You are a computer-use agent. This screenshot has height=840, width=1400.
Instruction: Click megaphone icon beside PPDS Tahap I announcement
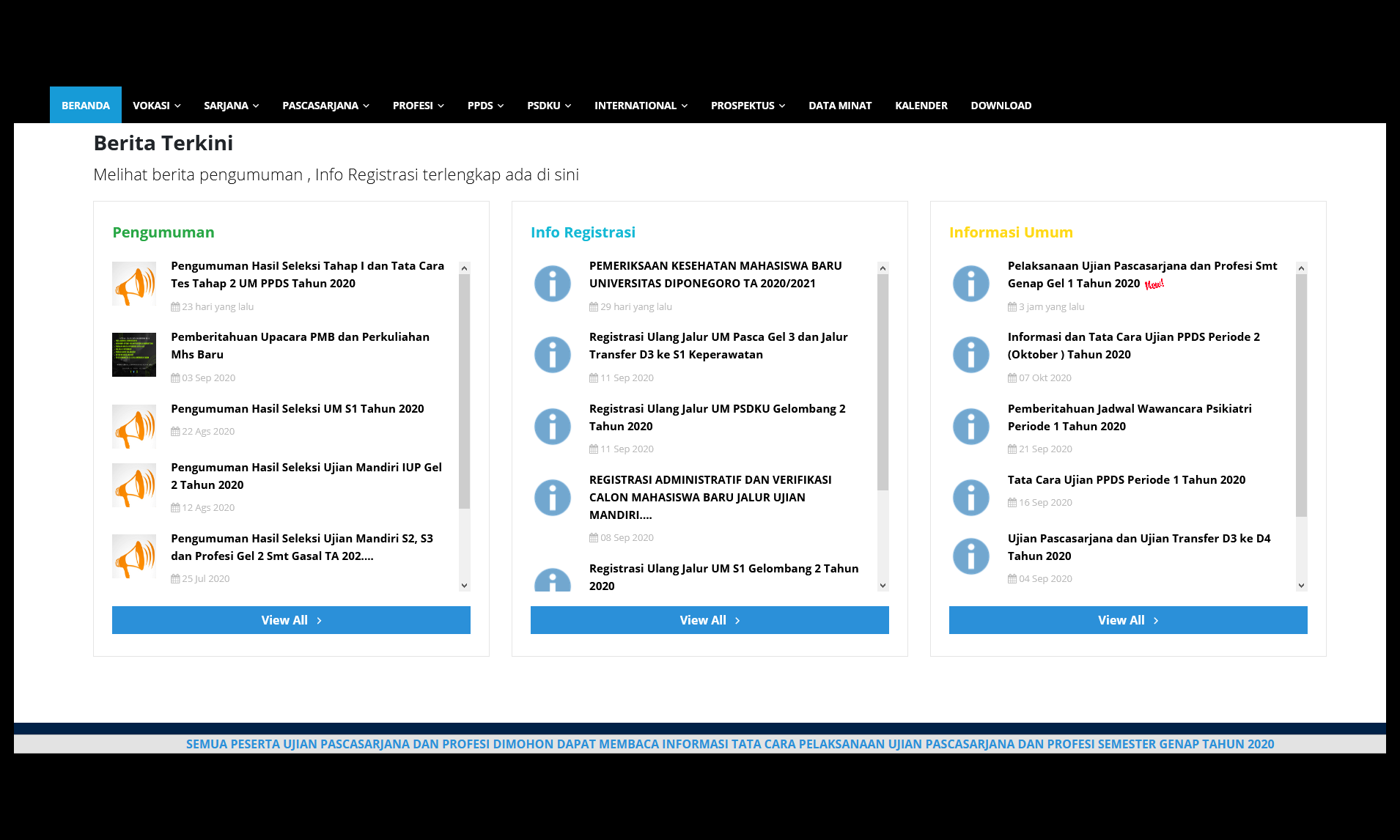point(133,284)
